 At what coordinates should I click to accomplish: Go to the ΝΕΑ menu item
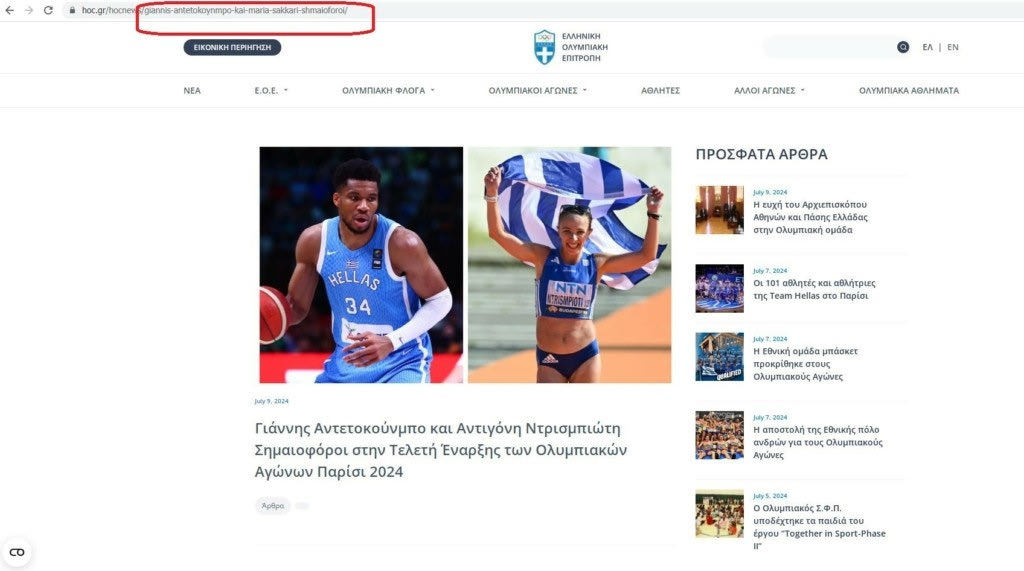pyautogui.click(x=192, y=90)
